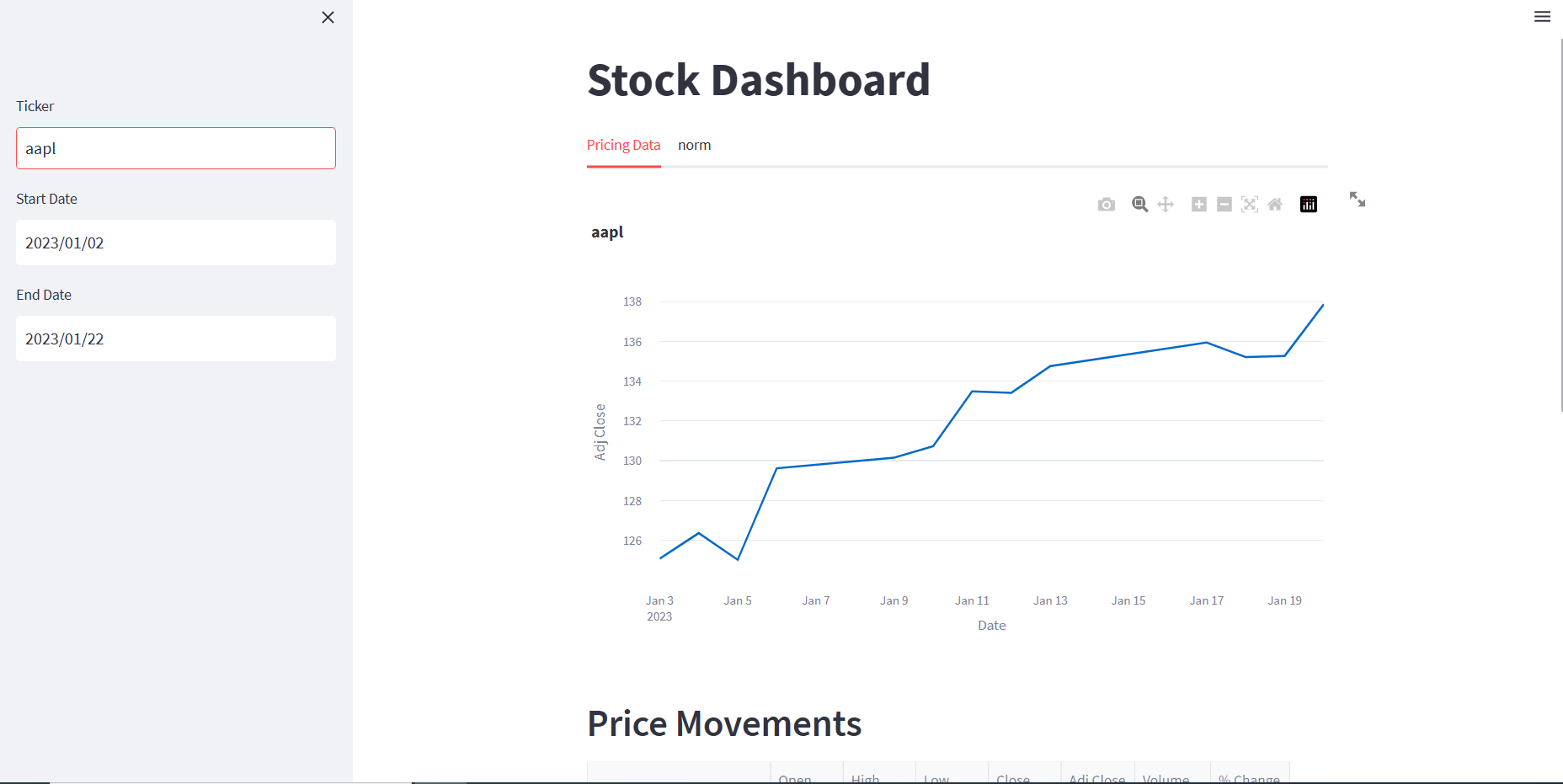Open Plotly via the logo icon

pos(1308,204)
